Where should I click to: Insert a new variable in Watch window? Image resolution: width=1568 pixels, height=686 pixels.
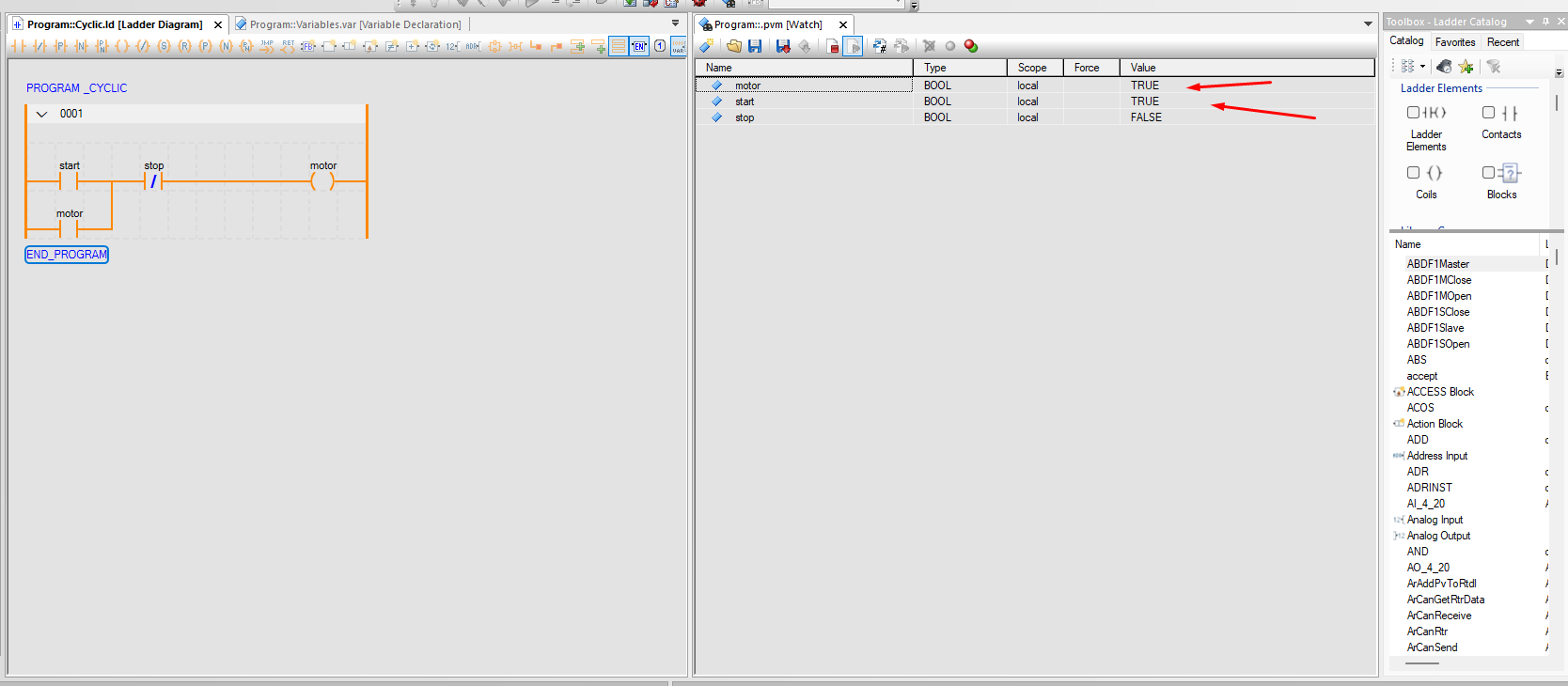pos(707,46)
